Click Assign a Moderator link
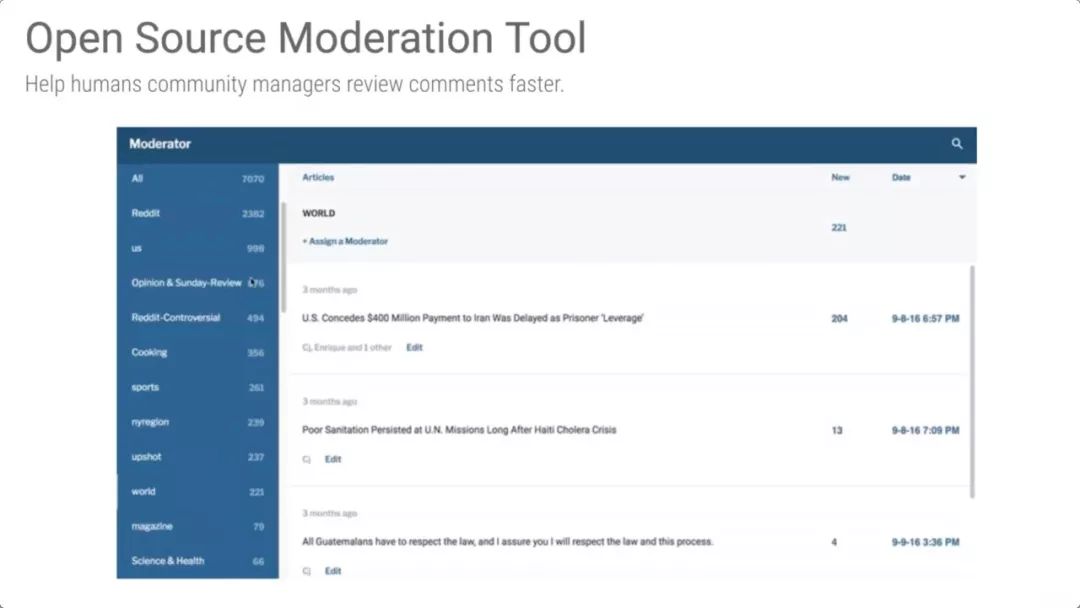The height and width of the screenshot is (608, 1080). pos(345,241)
